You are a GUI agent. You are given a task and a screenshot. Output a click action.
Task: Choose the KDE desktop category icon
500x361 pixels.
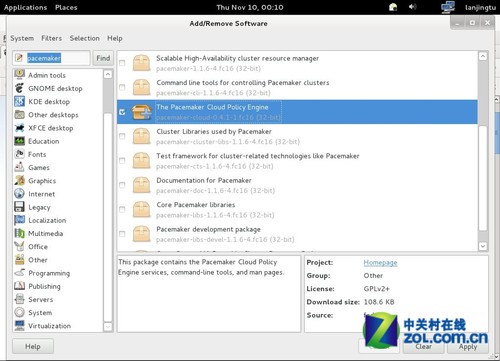pyautogui.click(x=20, y=101)
